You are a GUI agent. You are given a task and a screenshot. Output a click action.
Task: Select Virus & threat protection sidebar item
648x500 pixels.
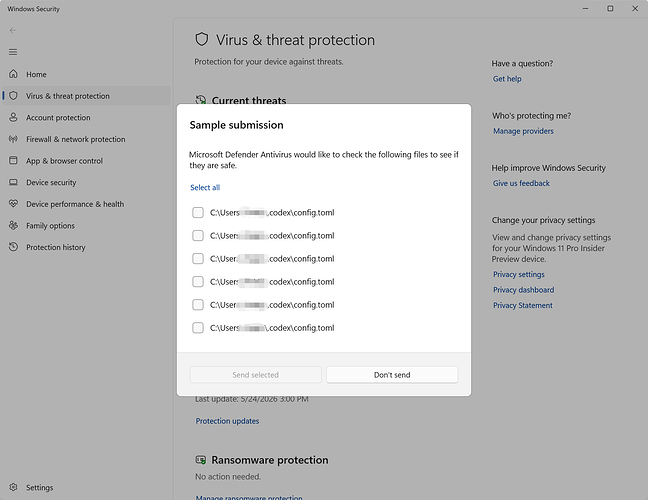click(86, 96)
